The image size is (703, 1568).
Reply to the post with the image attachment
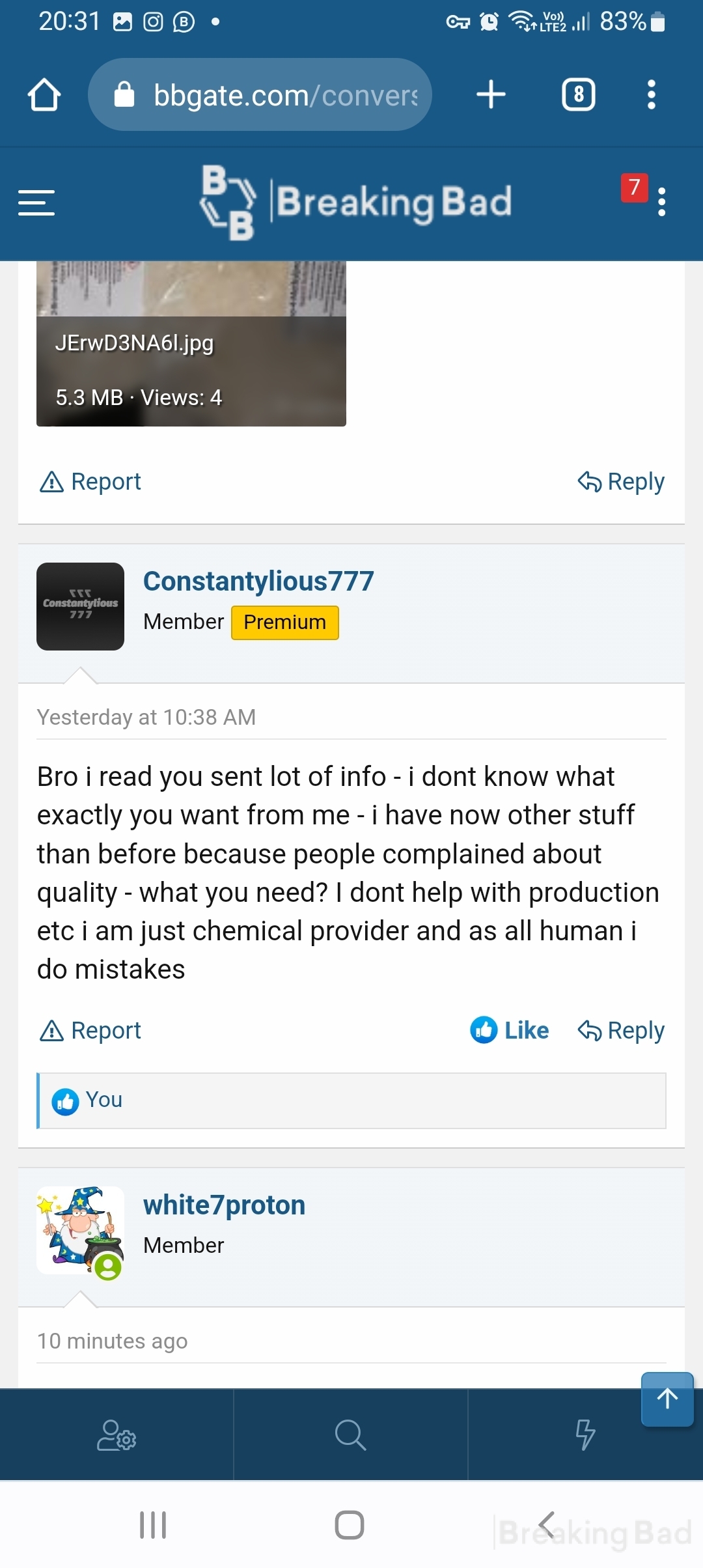(621, 482)
